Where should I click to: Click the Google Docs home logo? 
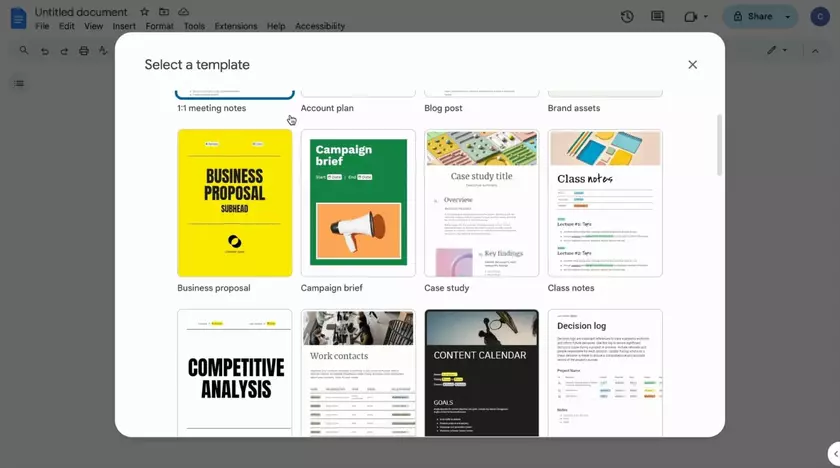pos(17,17)
